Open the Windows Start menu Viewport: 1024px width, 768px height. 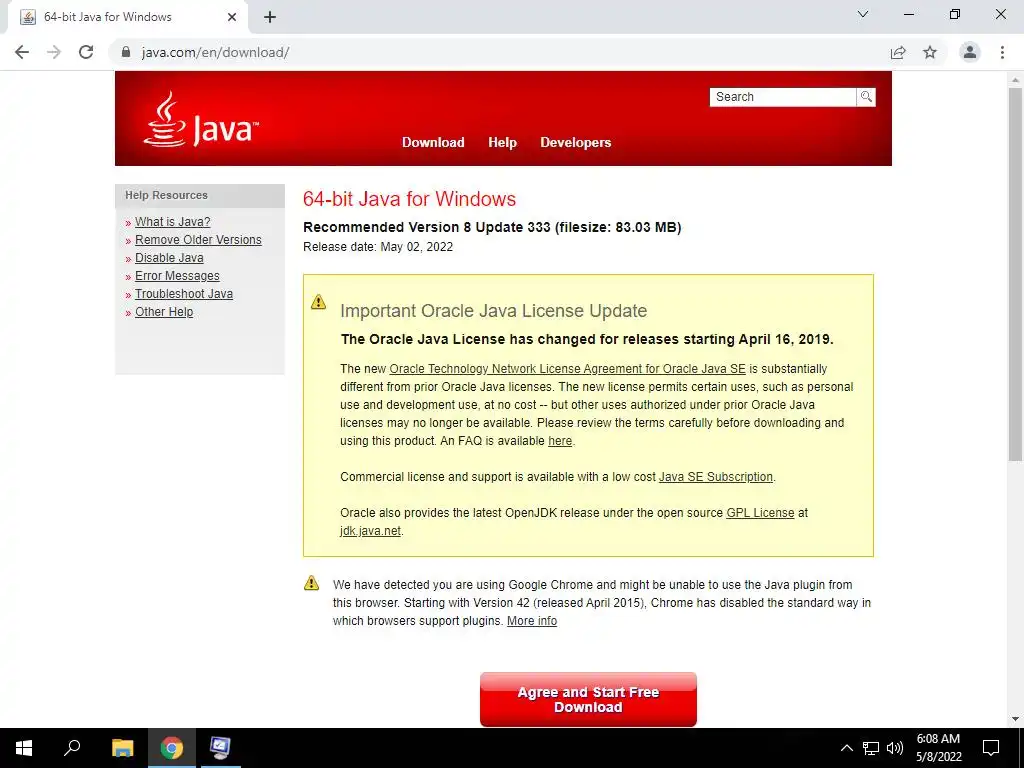click(x=24, y=748)
